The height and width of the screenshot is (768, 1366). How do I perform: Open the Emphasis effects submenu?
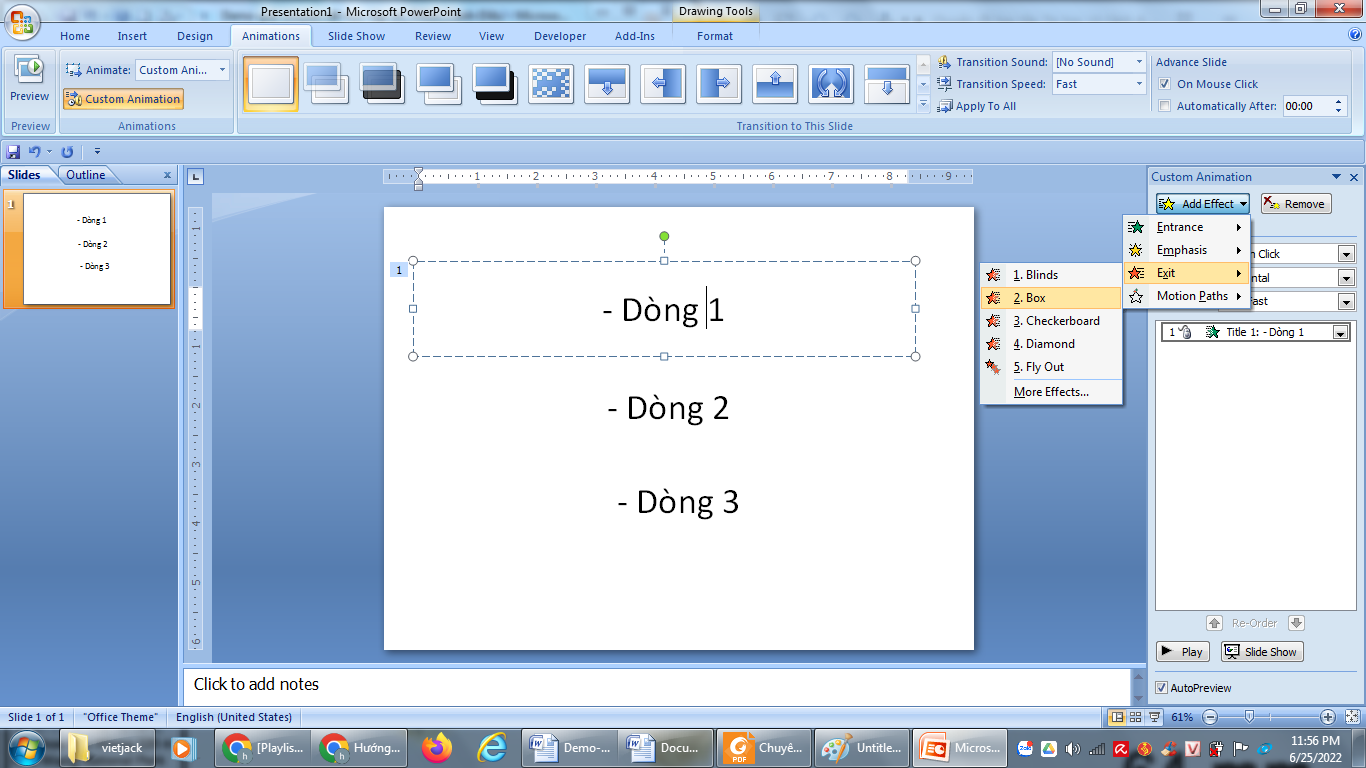(1187, 250)
